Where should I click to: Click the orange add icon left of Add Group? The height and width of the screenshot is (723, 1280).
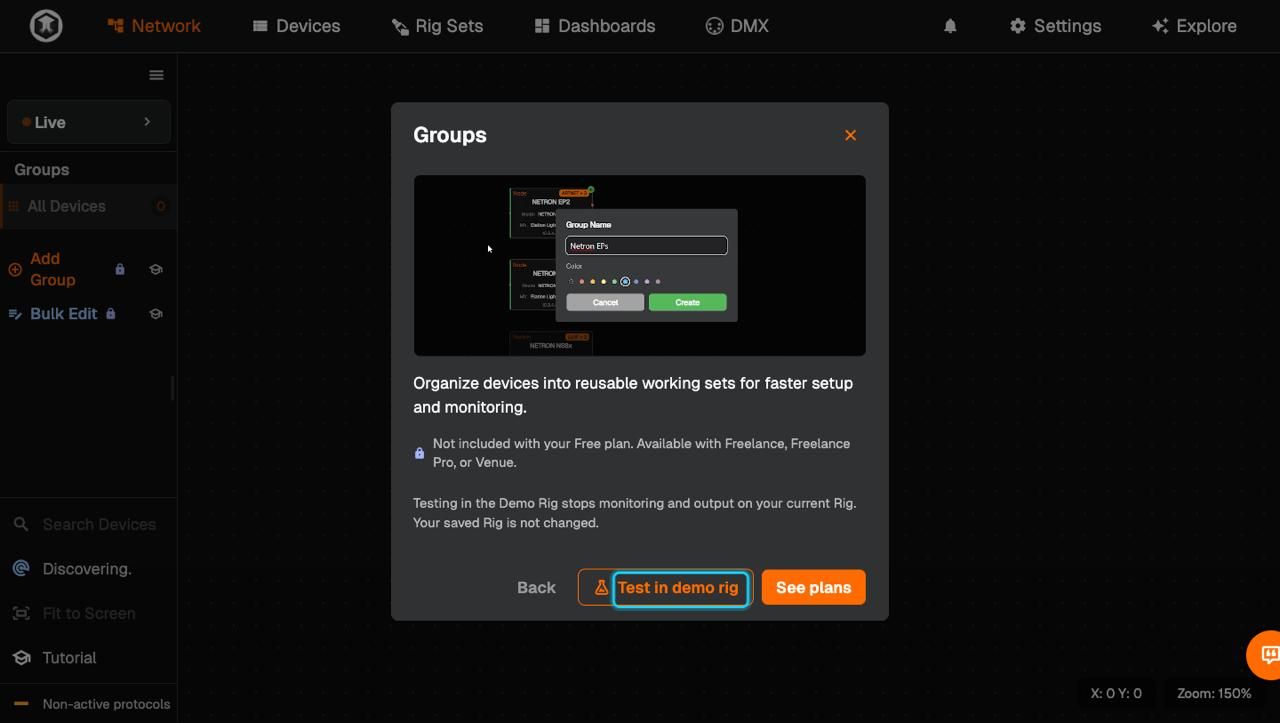coord(15,269)
